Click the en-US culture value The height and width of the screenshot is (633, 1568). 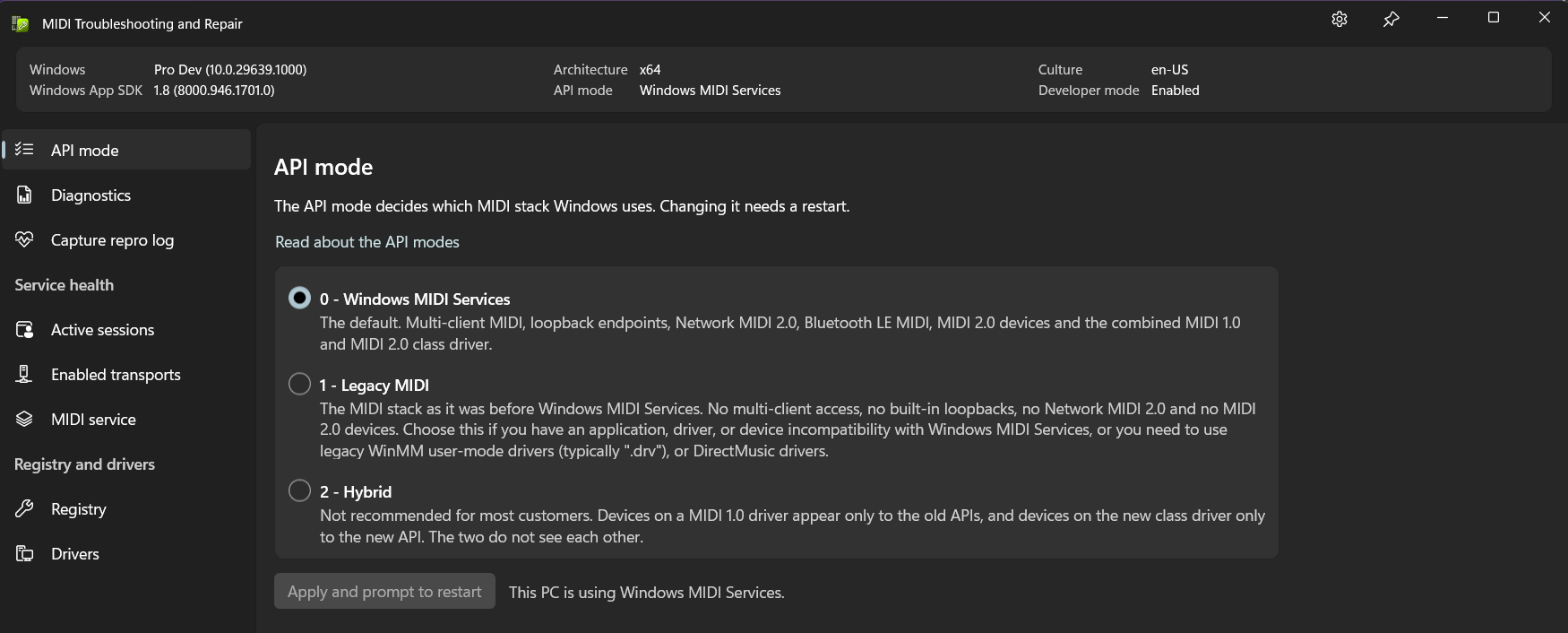pyautogui.click(x=1170, y=70)
